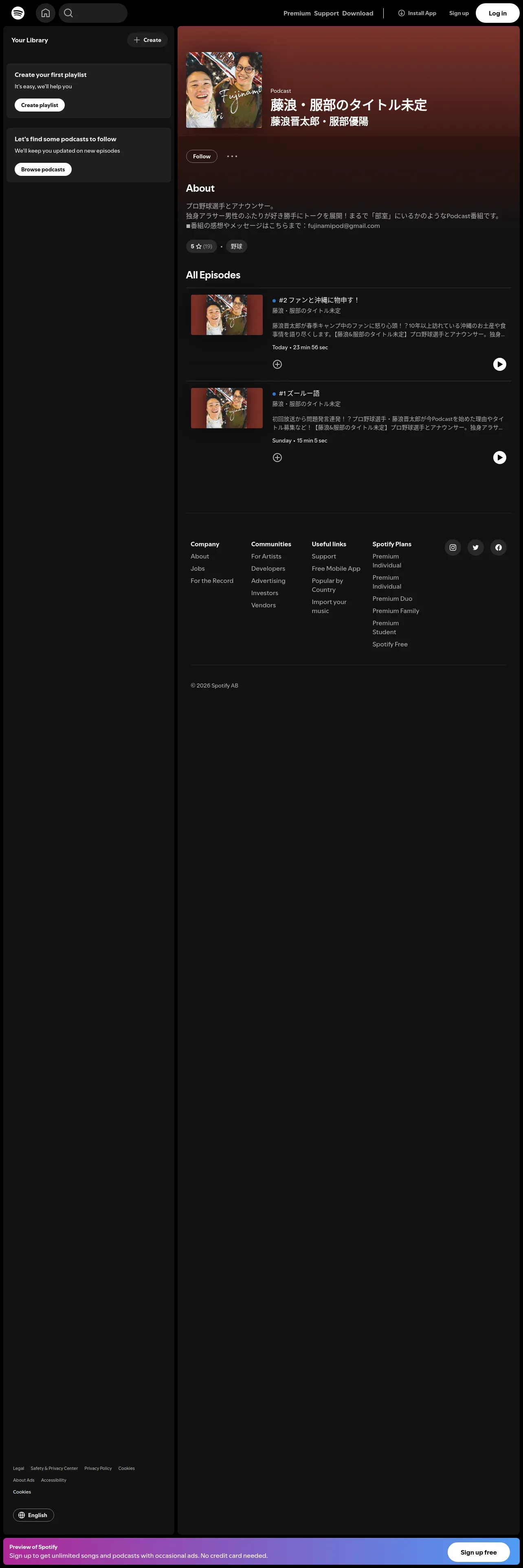Open Premium Duo footer link
The height and width of the screenshot is (1568, 523).
point(392,599)
